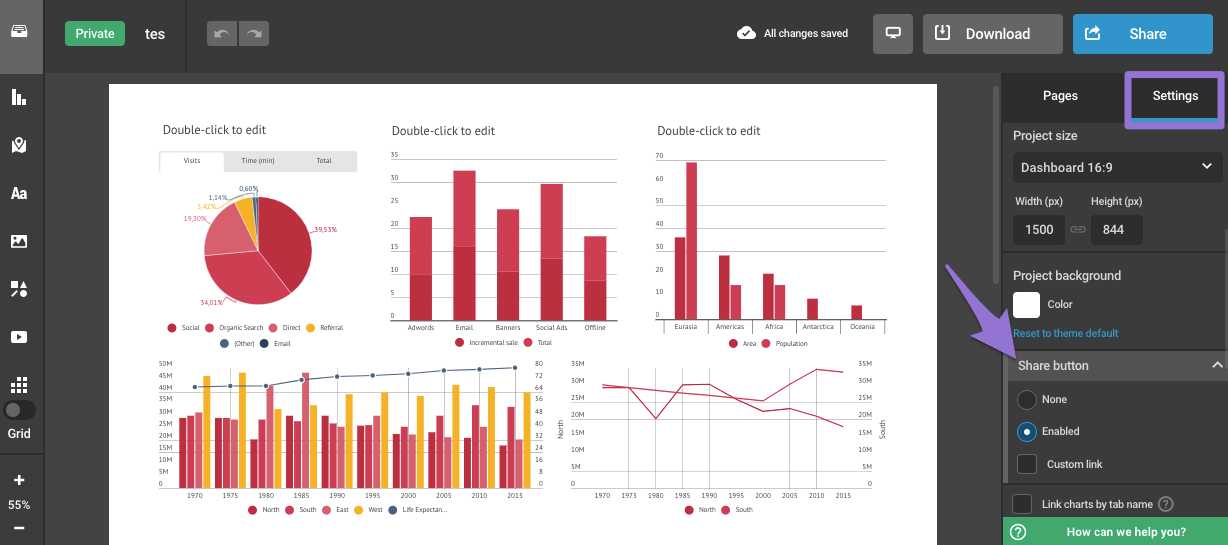1228x545 pixels.
Task: Open presentation preview monitor icon
Action: point(893,34)
